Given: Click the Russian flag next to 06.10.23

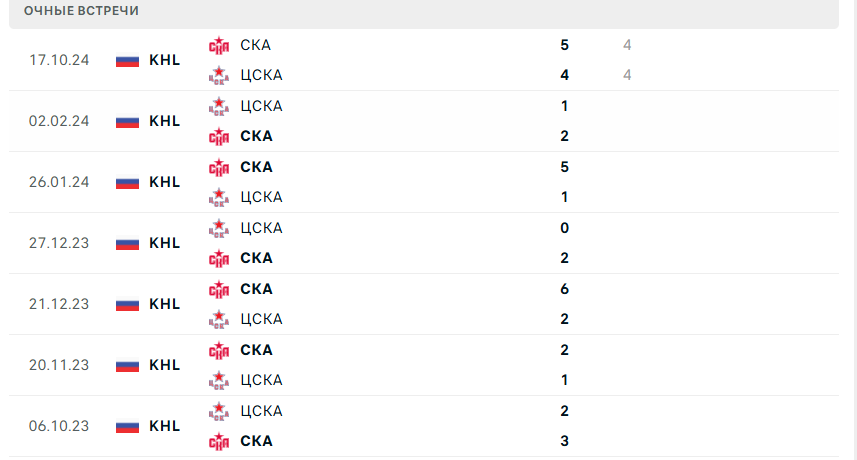Looking at the screenshot, I should click(127, 426).
